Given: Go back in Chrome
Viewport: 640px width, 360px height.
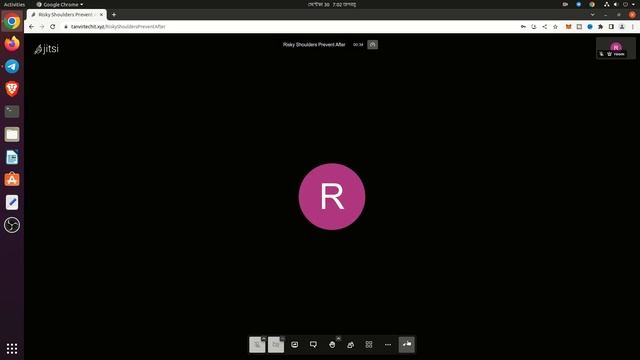Looking at the screenshot, I should click(x=31, y=27).
